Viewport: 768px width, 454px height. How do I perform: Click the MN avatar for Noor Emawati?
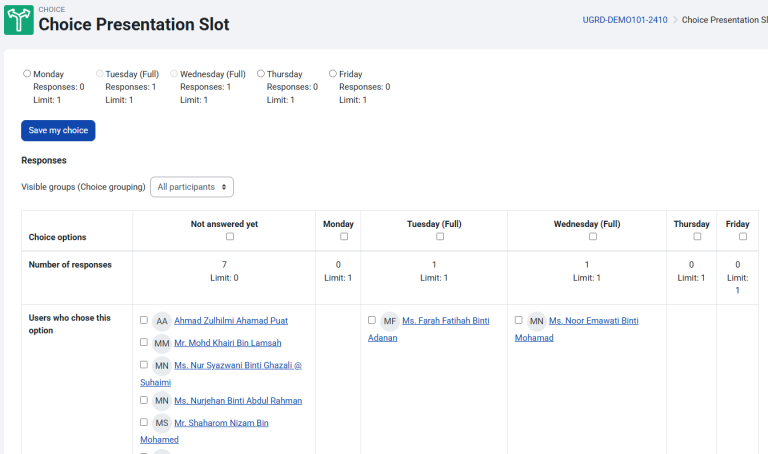tap(537, 321)
